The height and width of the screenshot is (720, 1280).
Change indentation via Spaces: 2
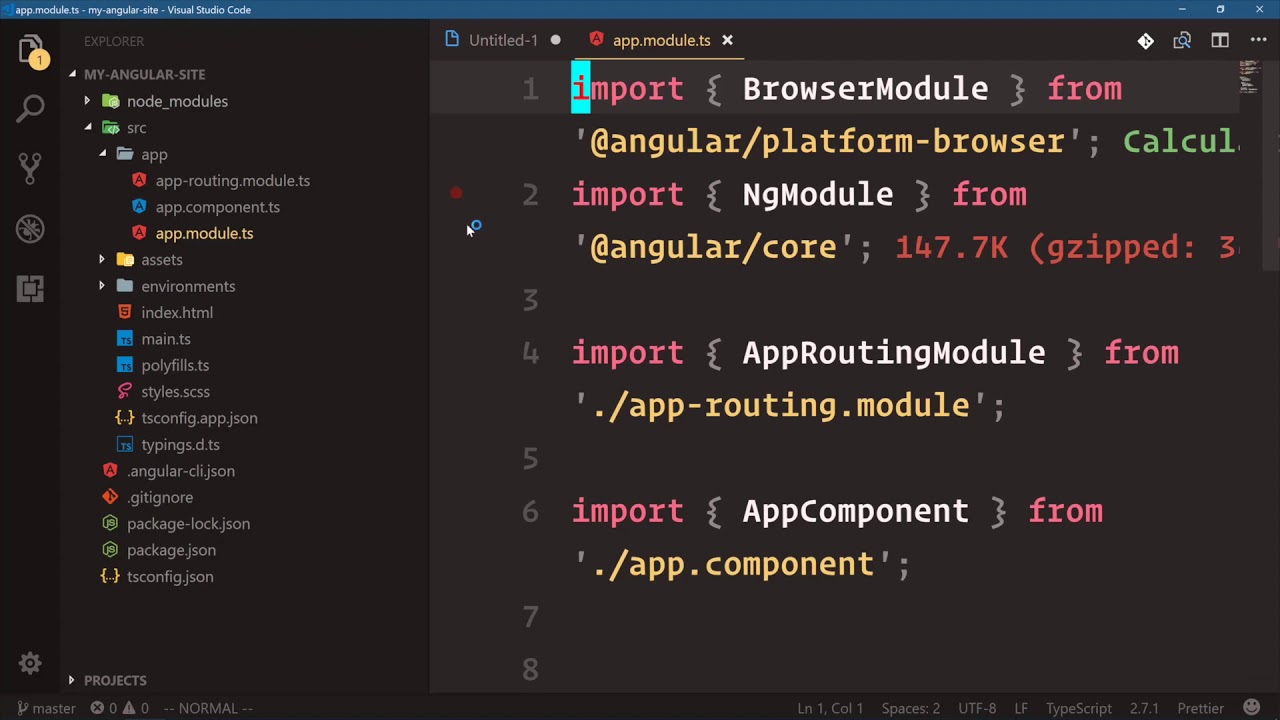[x=910, y=708]
